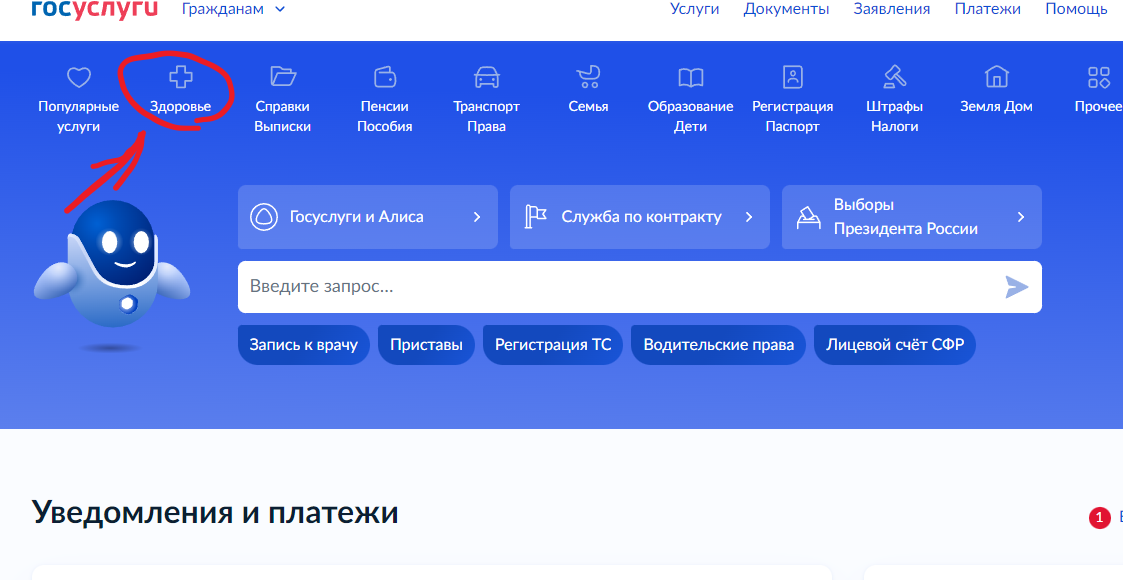The width and height of the screenshot is (1123, 580).
Task: Select the Земля Дом house icon
Action: pyautogui.click(x=996, y=75)
